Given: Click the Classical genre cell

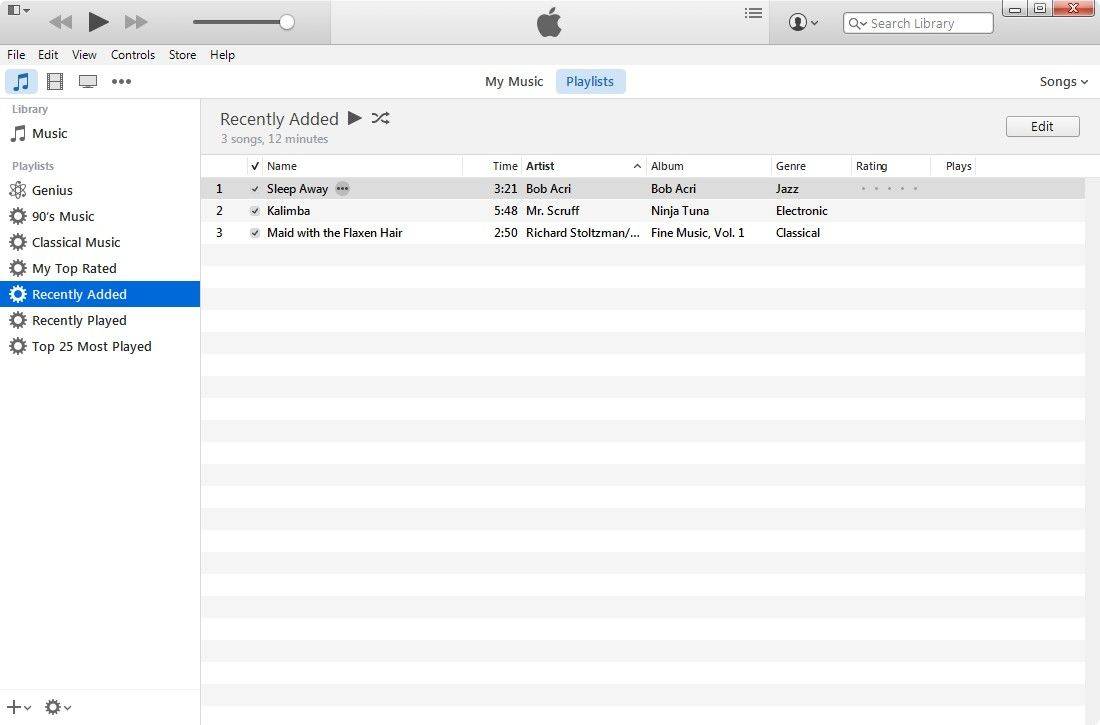Looking at the screenshot, I should pyautogui.click(x=798, y=233).
